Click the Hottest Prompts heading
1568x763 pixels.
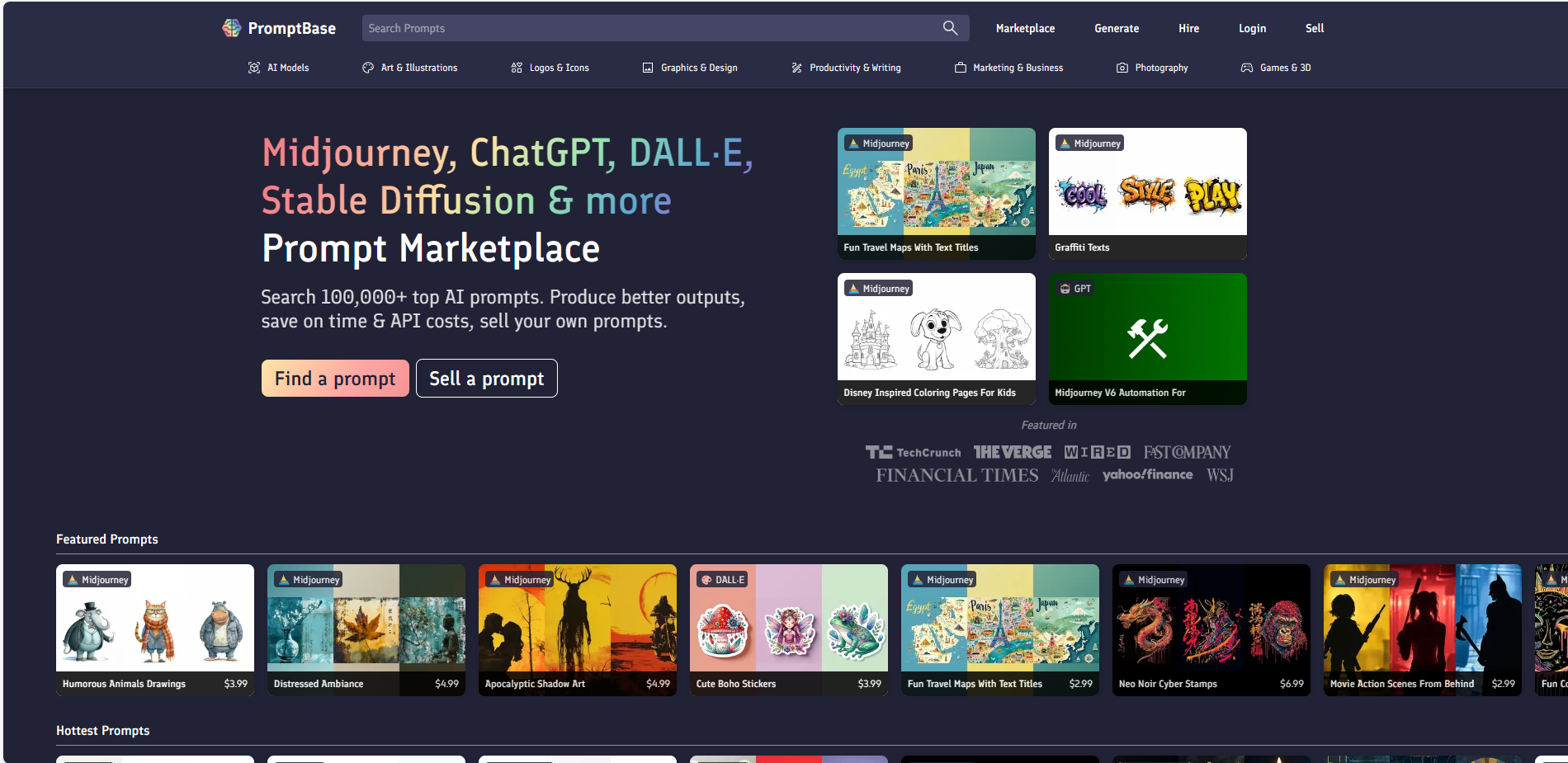103,731
